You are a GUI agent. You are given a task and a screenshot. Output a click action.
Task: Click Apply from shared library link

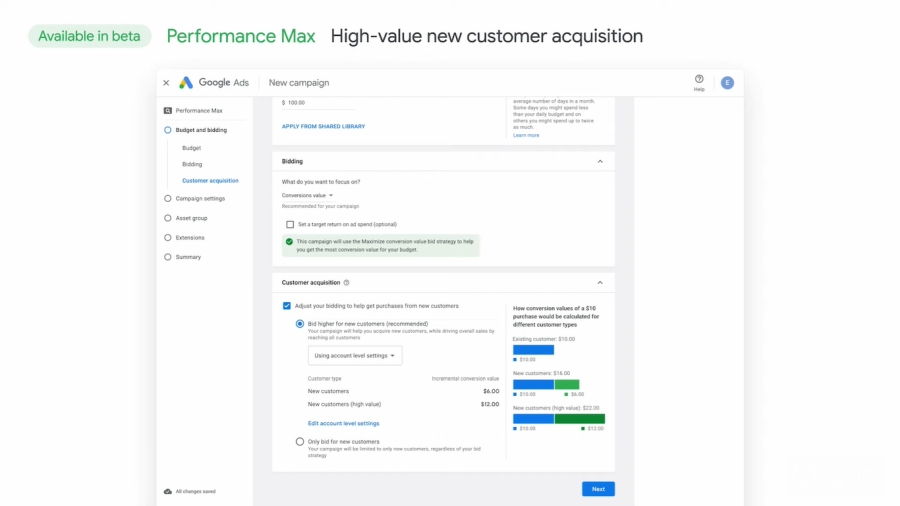tap(323, 126)
